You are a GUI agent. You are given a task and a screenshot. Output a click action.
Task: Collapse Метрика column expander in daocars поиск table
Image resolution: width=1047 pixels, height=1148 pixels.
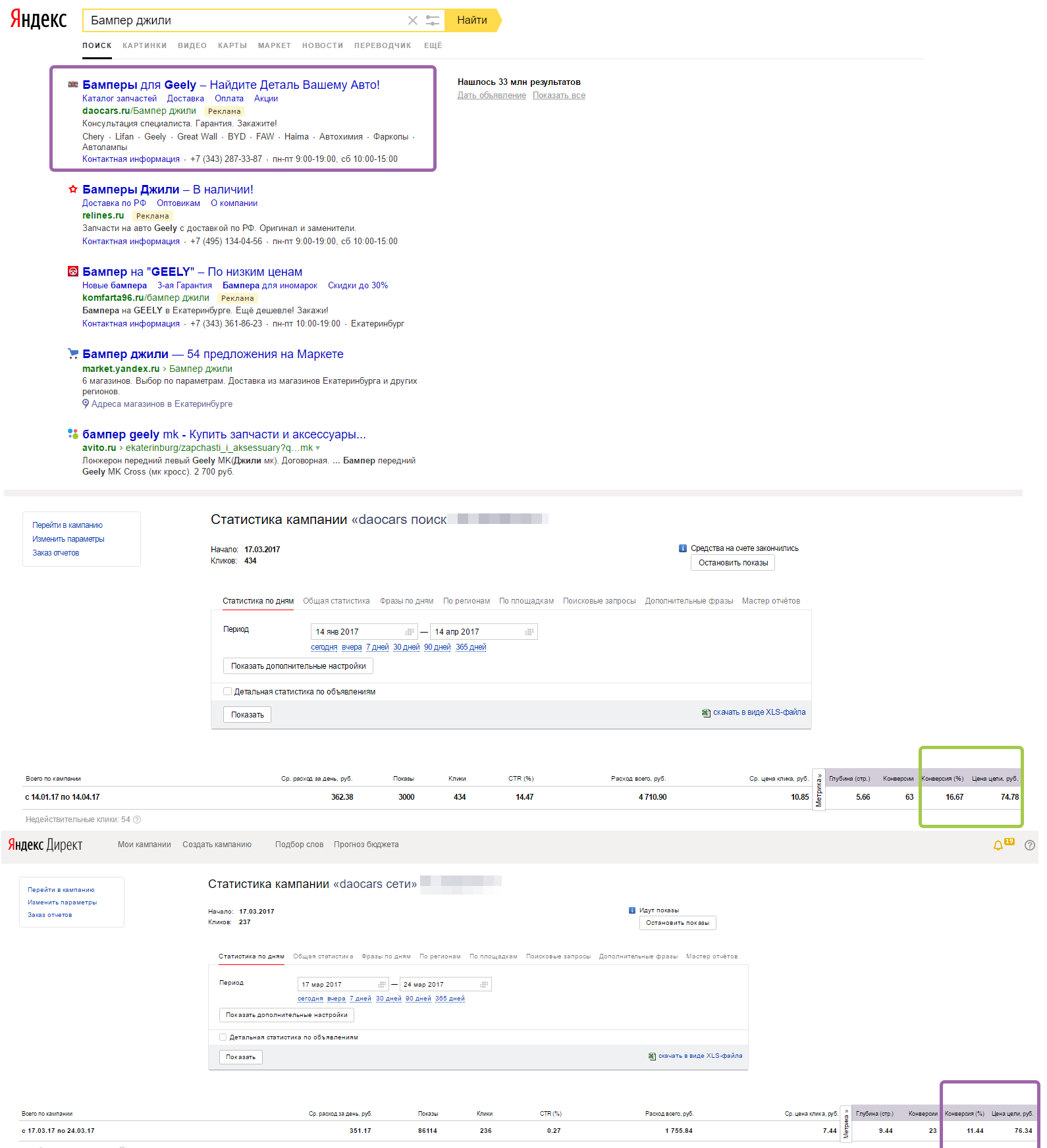(x=819, y=790)
